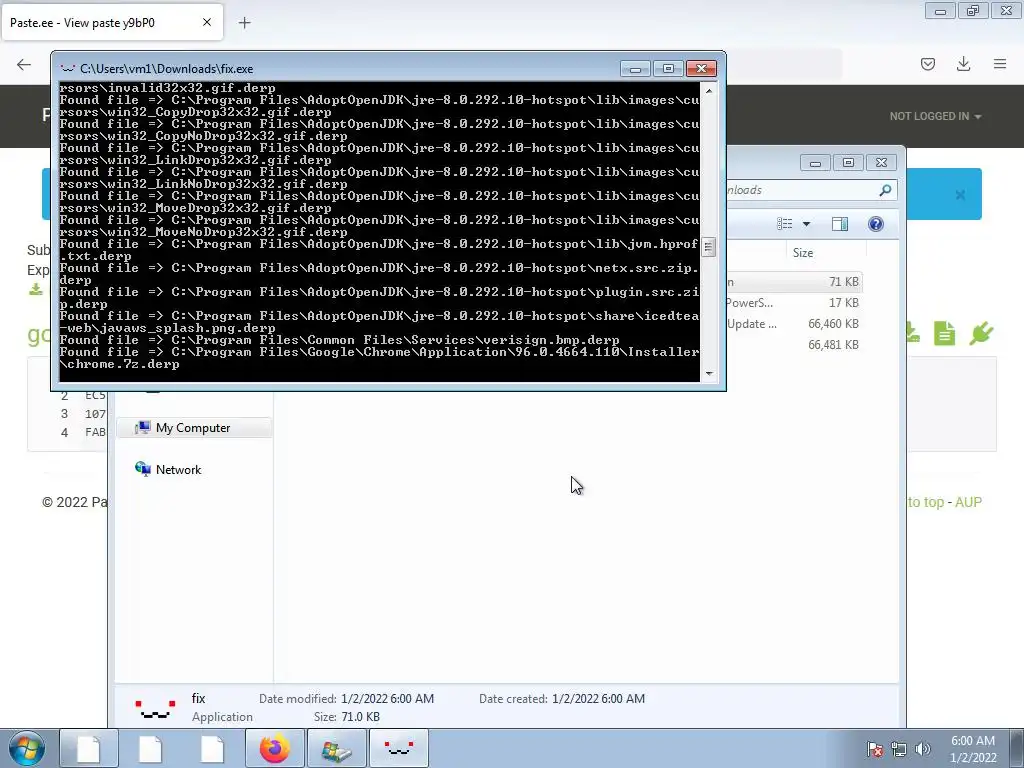Image resolution: width=1024 pixels, height=768 pixels.
Task: Open the third blank document taskbar icon
Action: click(212, 748)
